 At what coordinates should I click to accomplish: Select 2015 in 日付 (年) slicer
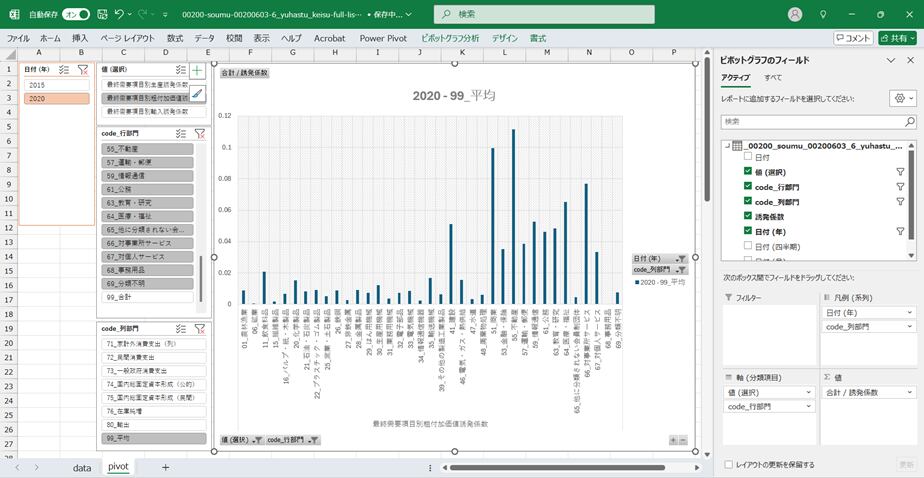point(57,85)
